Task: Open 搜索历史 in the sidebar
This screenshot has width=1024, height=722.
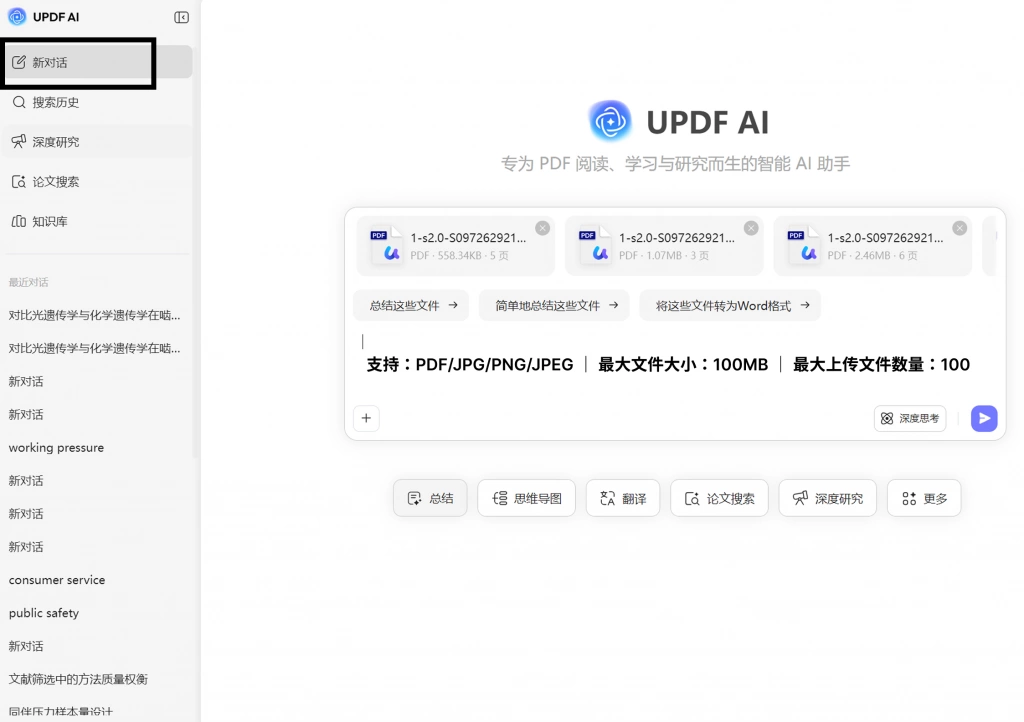Action: pos(97,102)
